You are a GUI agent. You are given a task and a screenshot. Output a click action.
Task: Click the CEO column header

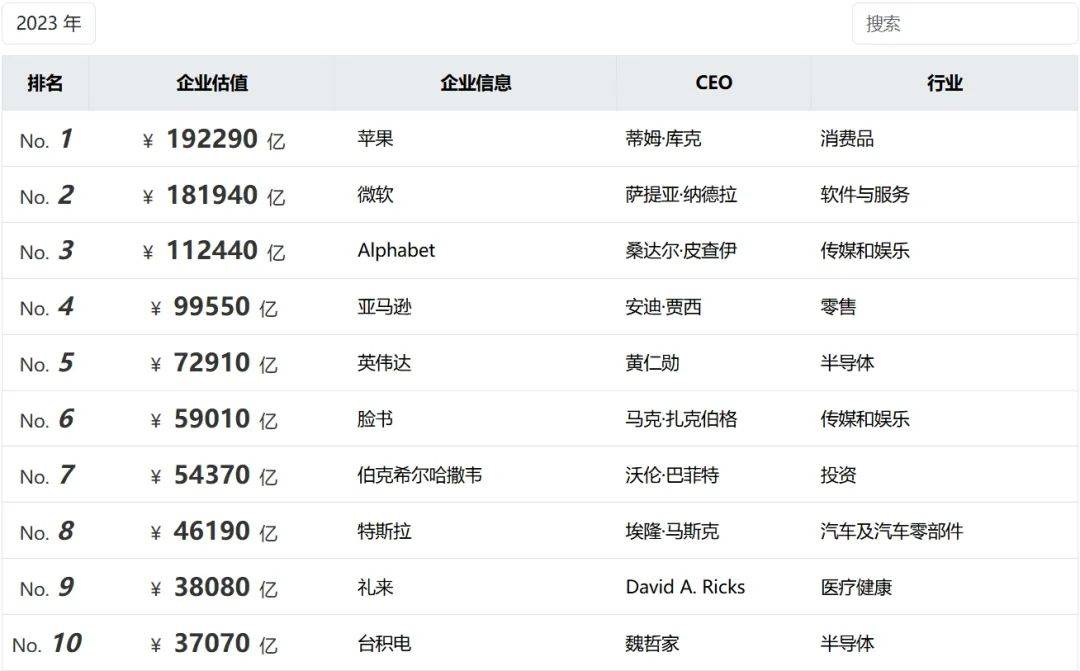tap(711, 83)
